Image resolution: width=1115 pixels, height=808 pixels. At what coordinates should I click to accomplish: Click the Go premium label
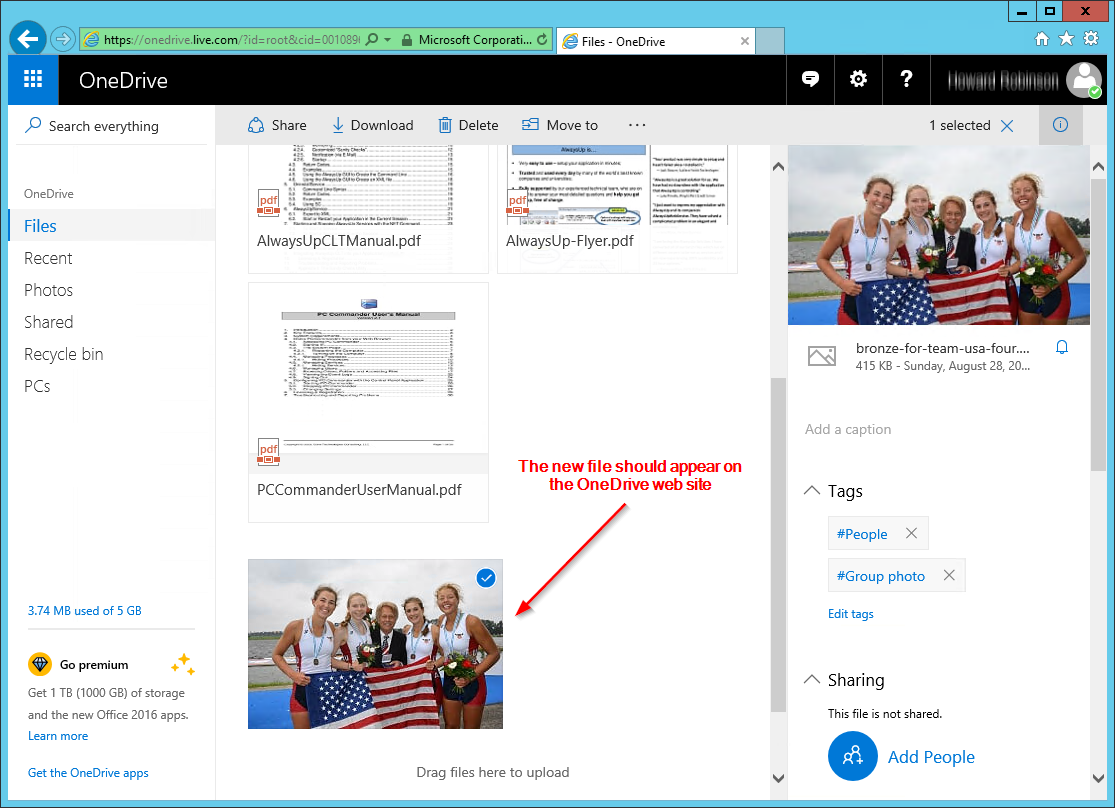[x=94, y=664]
